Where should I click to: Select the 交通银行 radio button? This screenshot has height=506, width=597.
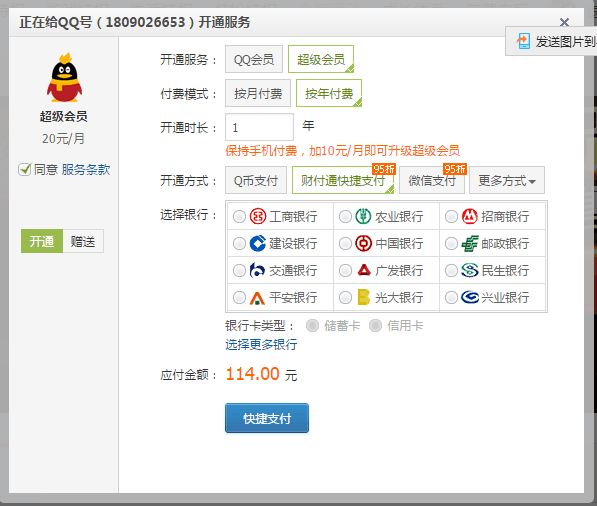click(x=239, y=271)
